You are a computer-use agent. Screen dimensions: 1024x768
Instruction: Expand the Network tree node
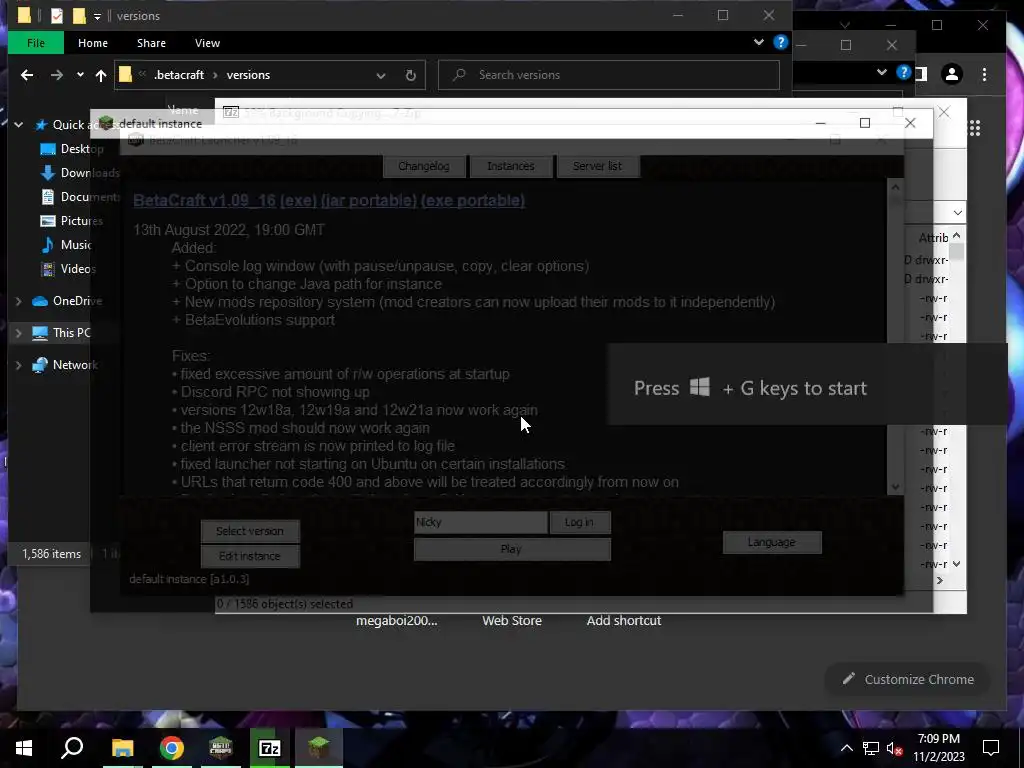coord(18,365)
